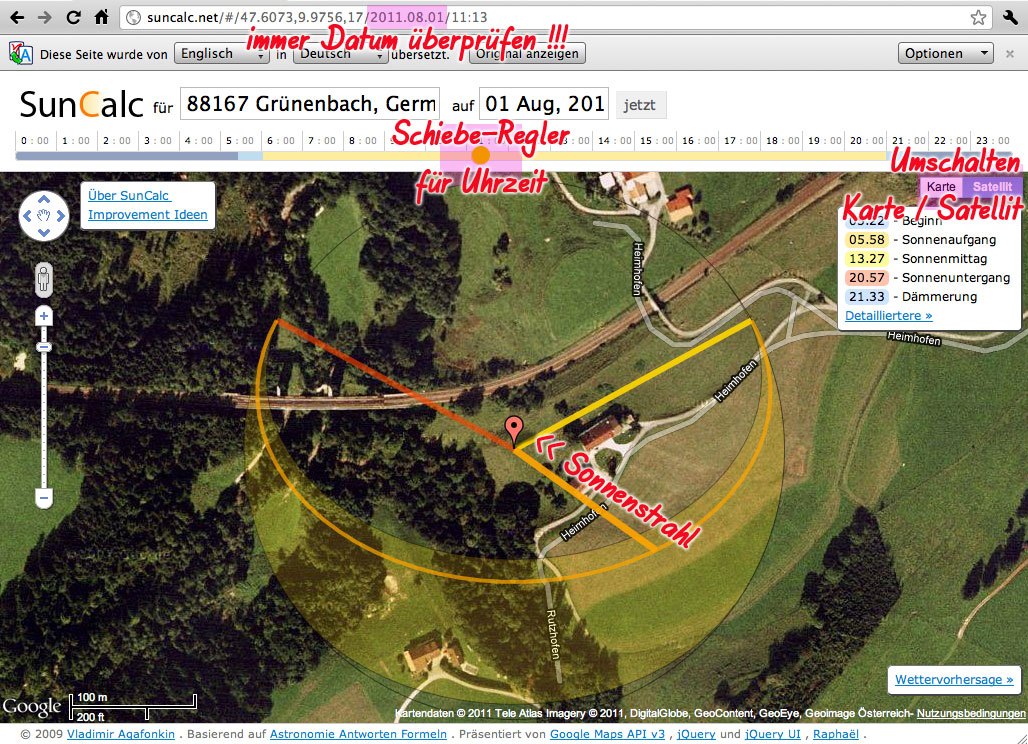
Task: Select the Street View pegman icon
Action: (44, 280)
